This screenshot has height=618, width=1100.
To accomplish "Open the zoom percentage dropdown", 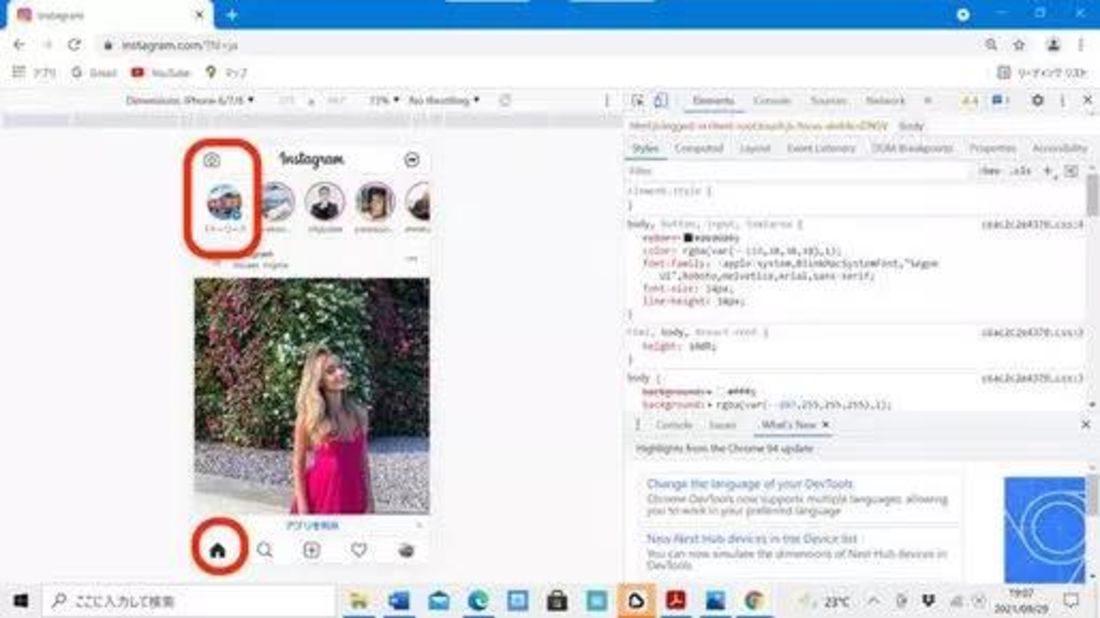I will (x=384, y=100).
